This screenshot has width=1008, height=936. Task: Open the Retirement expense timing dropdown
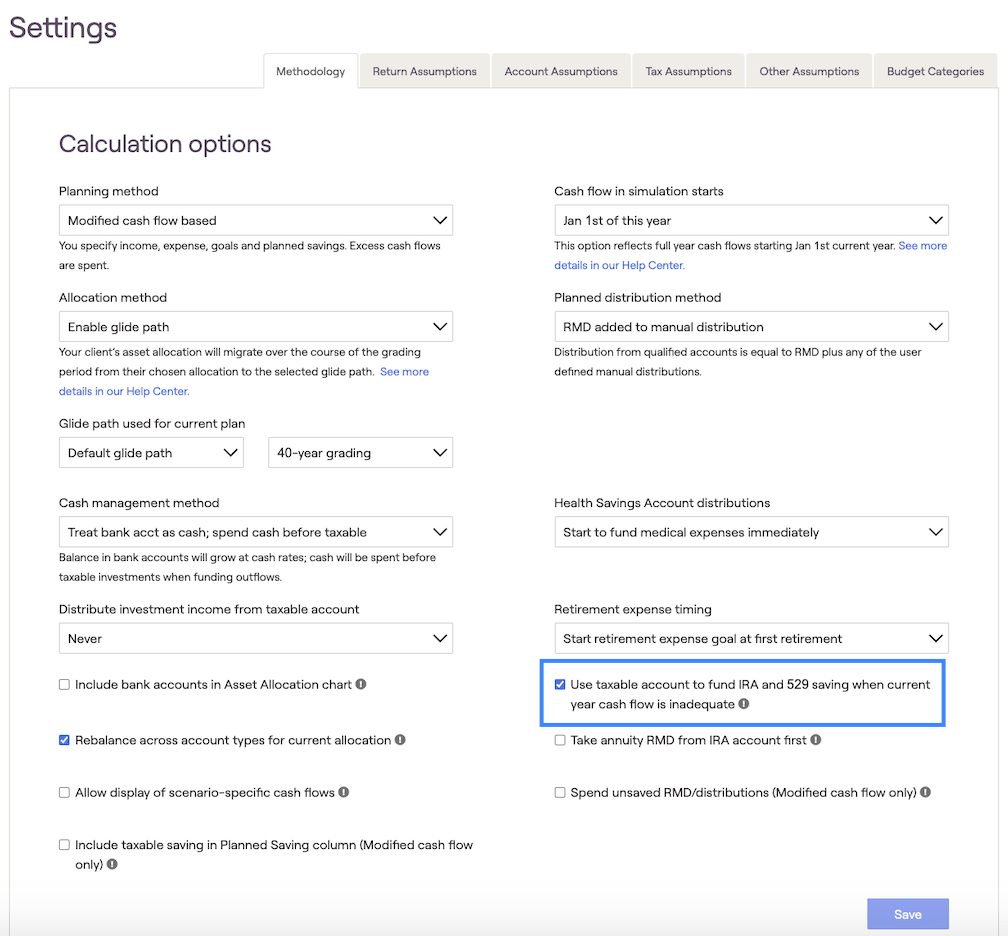click(751, 639)
